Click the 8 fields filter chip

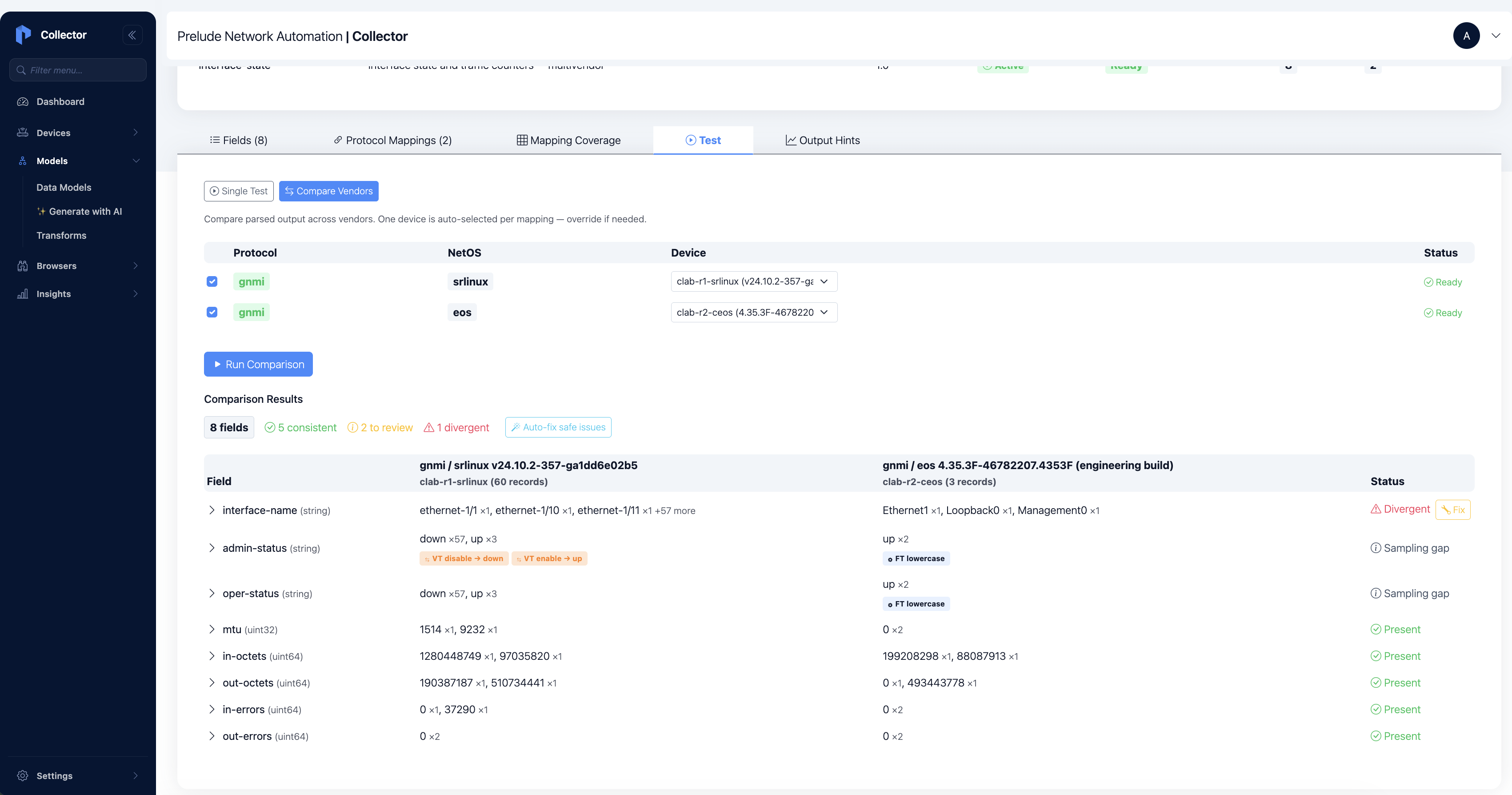(x=229, y=427)
